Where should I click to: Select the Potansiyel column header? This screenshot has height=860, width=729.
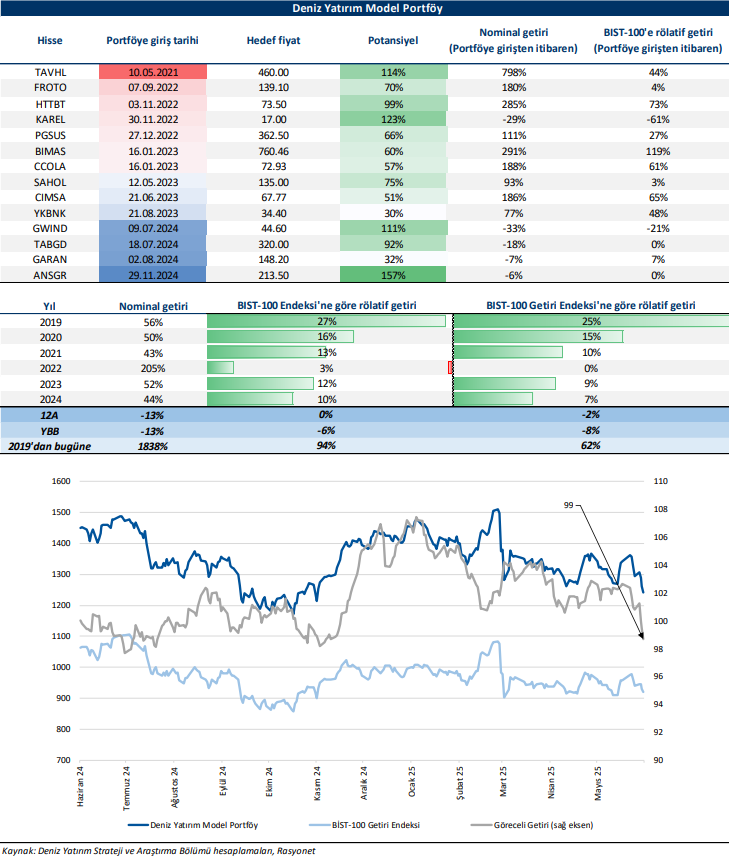(392, 40)
